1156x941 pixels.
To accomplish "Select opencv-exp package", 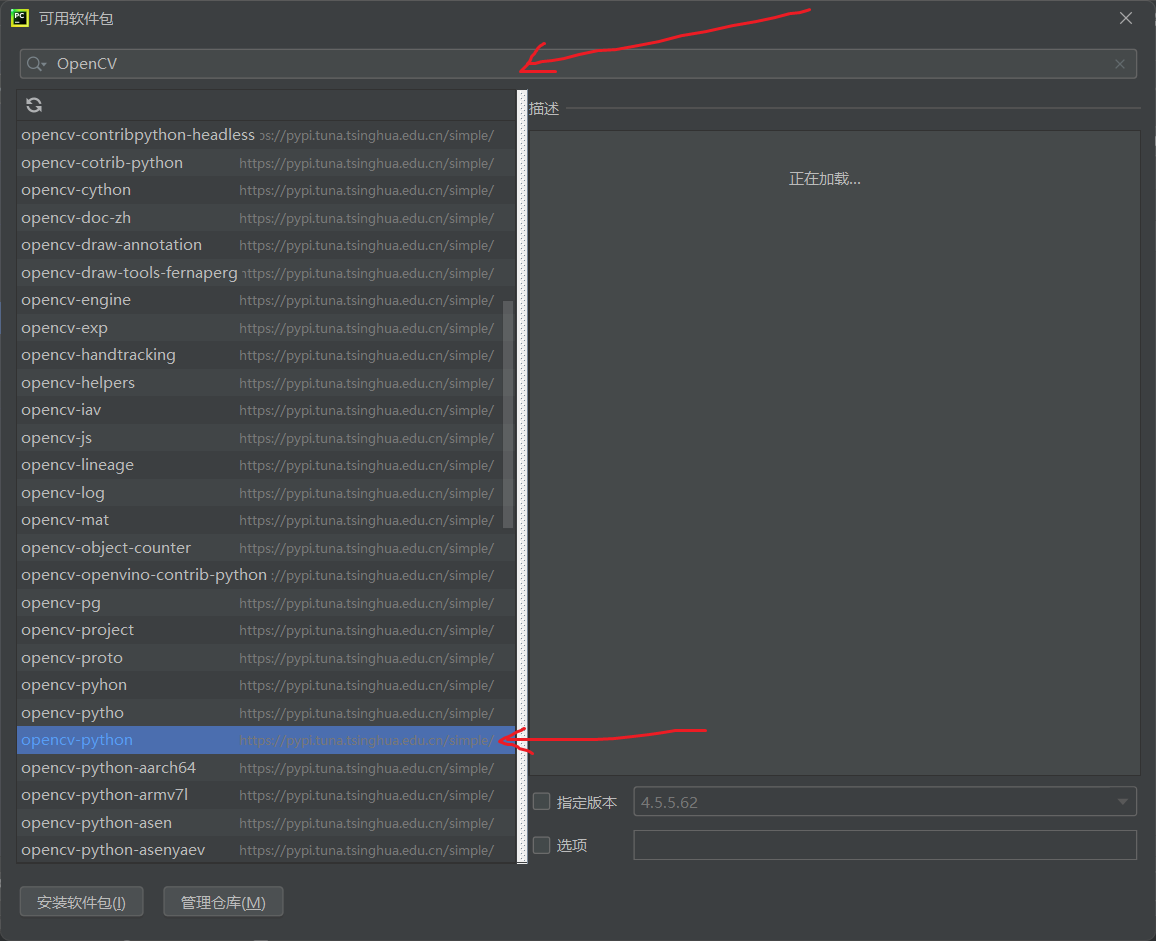I will (266, 327).
